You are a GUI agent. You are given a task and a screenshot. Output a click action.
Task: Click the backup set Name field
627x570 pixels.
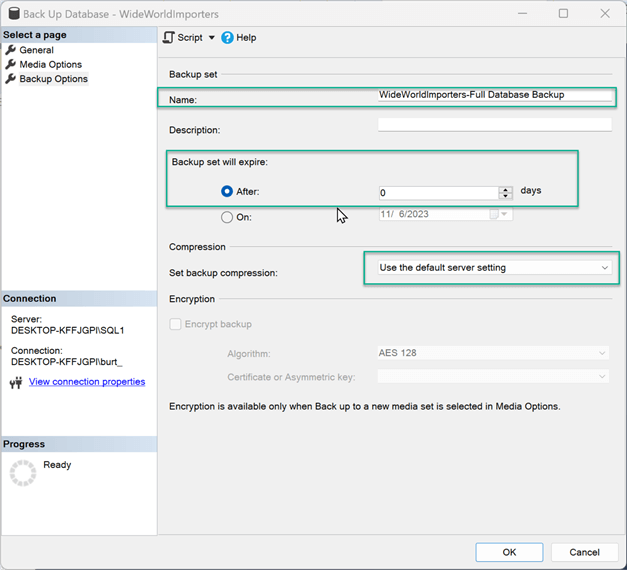click(495, 95)
